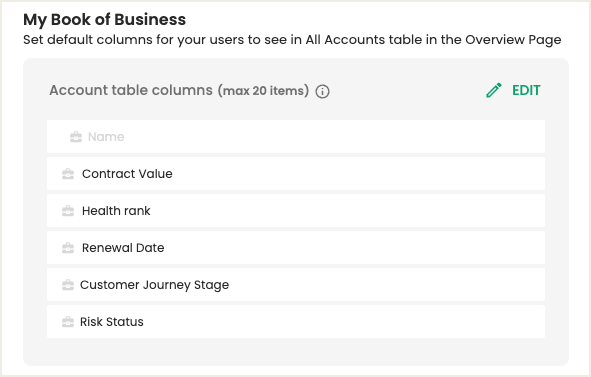Viewport: 591px width, 377px height.
Task: Select the Health rank column row
Action: coord(296,210)
